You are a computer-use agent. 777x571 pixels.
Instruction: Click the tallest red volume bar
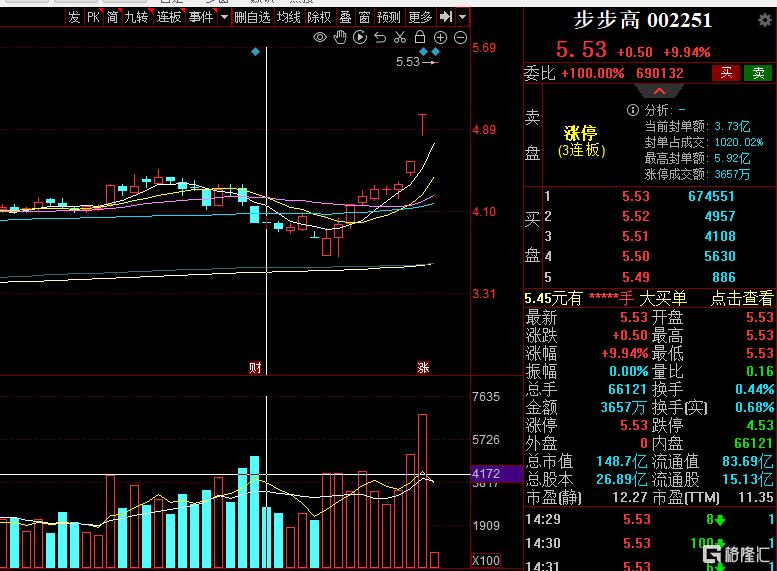tap(423, 491)
